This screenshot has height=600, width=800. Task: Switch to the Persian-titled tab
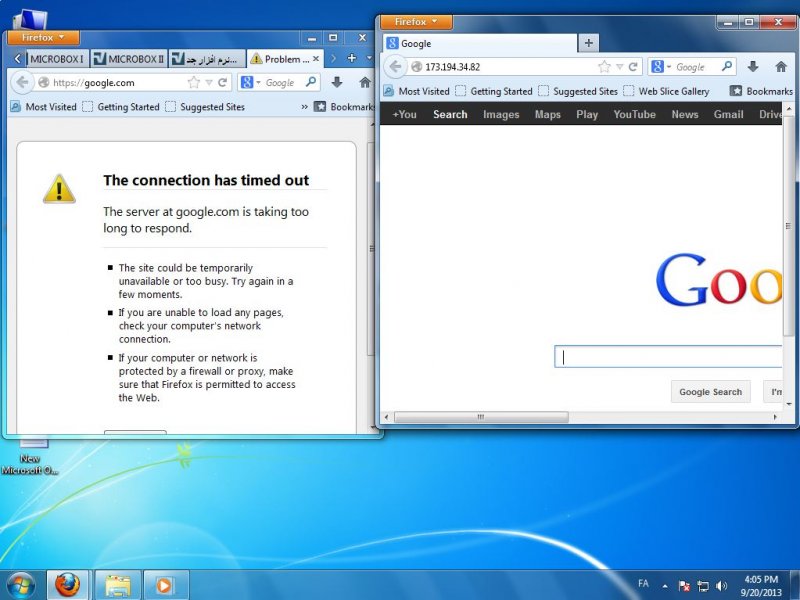click(x=207, y=59)
